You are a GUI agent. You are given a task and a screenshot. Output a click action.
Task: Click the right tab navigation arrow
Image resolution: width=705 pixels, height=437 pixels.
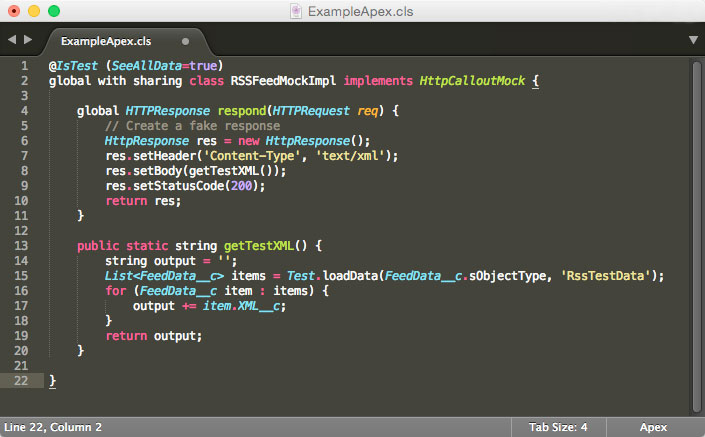(27, 40)
